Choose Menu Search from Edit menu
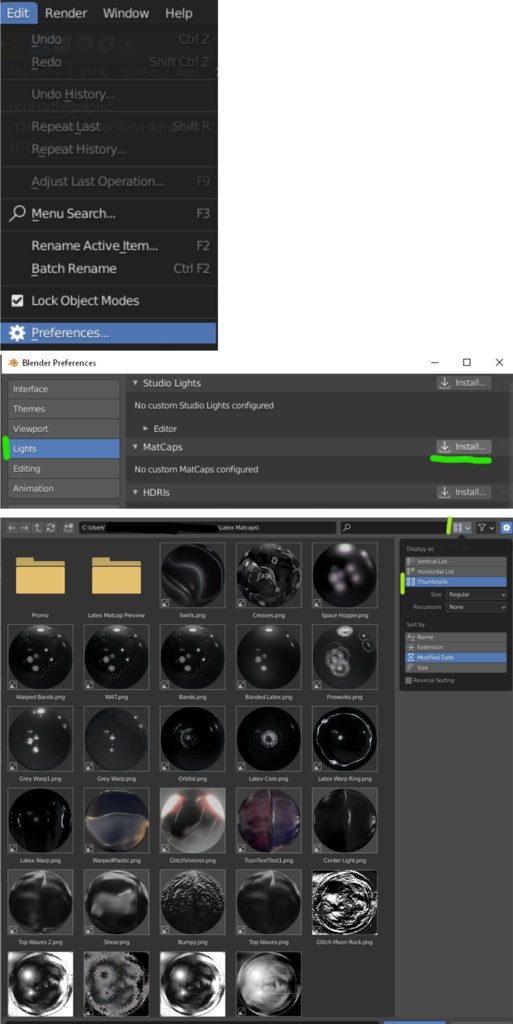513x1024 pixels. 108,214
